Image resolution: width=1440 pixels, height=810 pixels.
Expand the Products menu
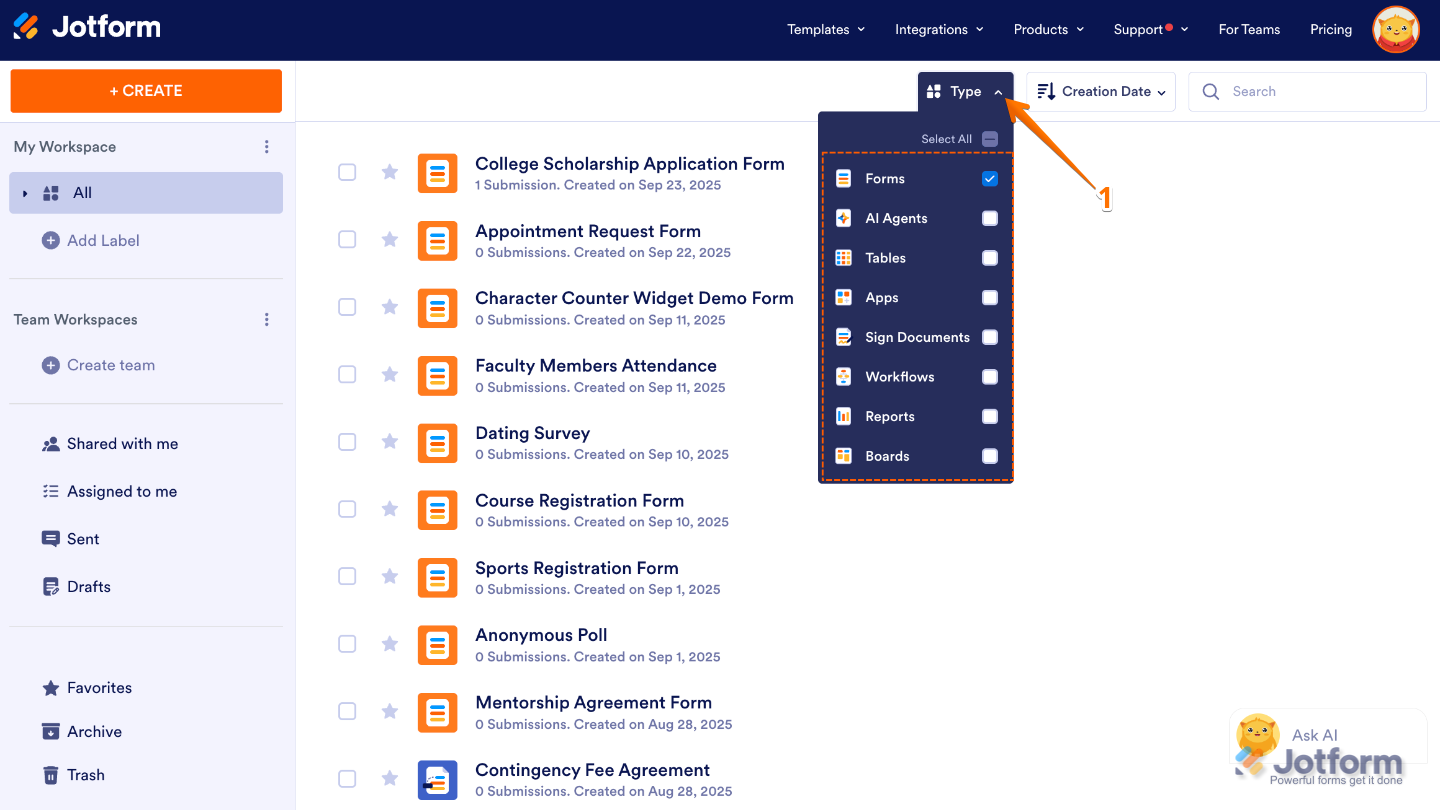pos(1048,29)
